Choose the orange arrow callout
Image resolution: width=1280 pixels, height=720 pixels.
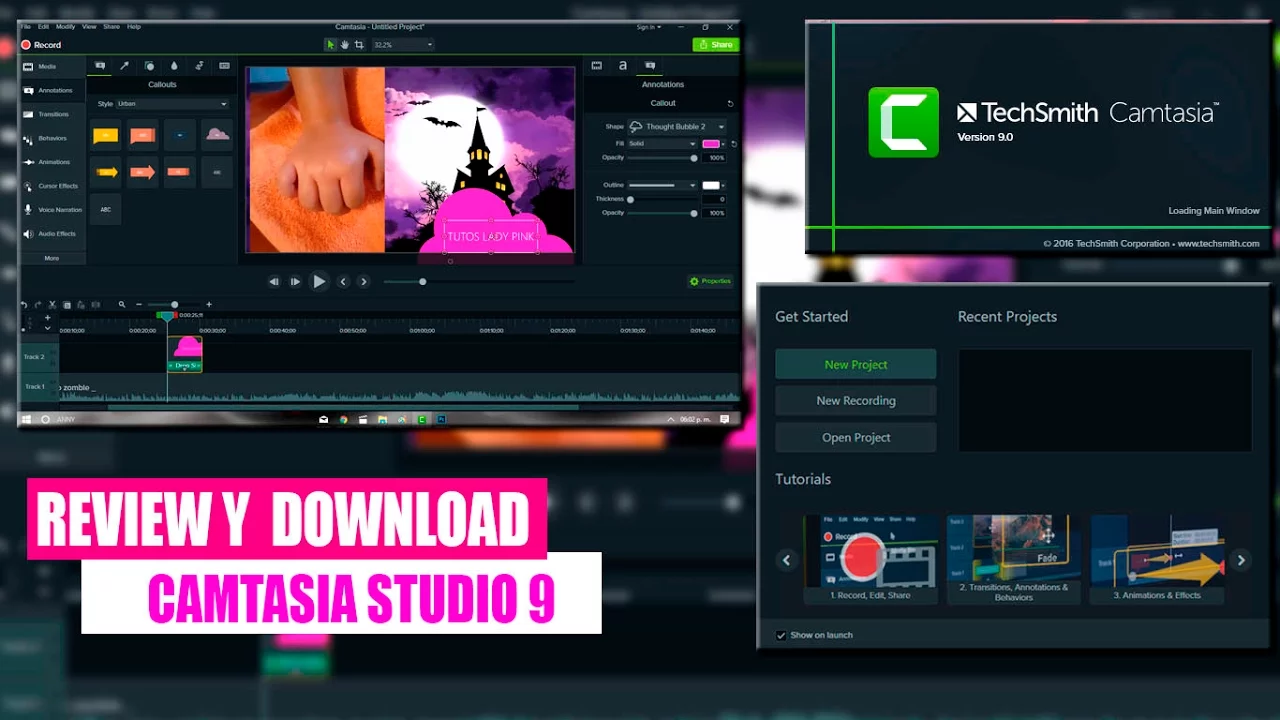(143, 172)
